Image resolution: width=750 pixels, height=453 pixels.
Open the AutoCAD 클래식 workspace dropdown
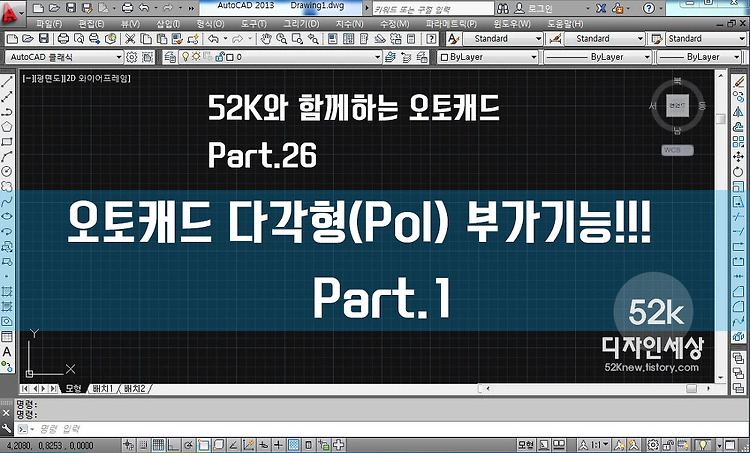pos(64,57)
